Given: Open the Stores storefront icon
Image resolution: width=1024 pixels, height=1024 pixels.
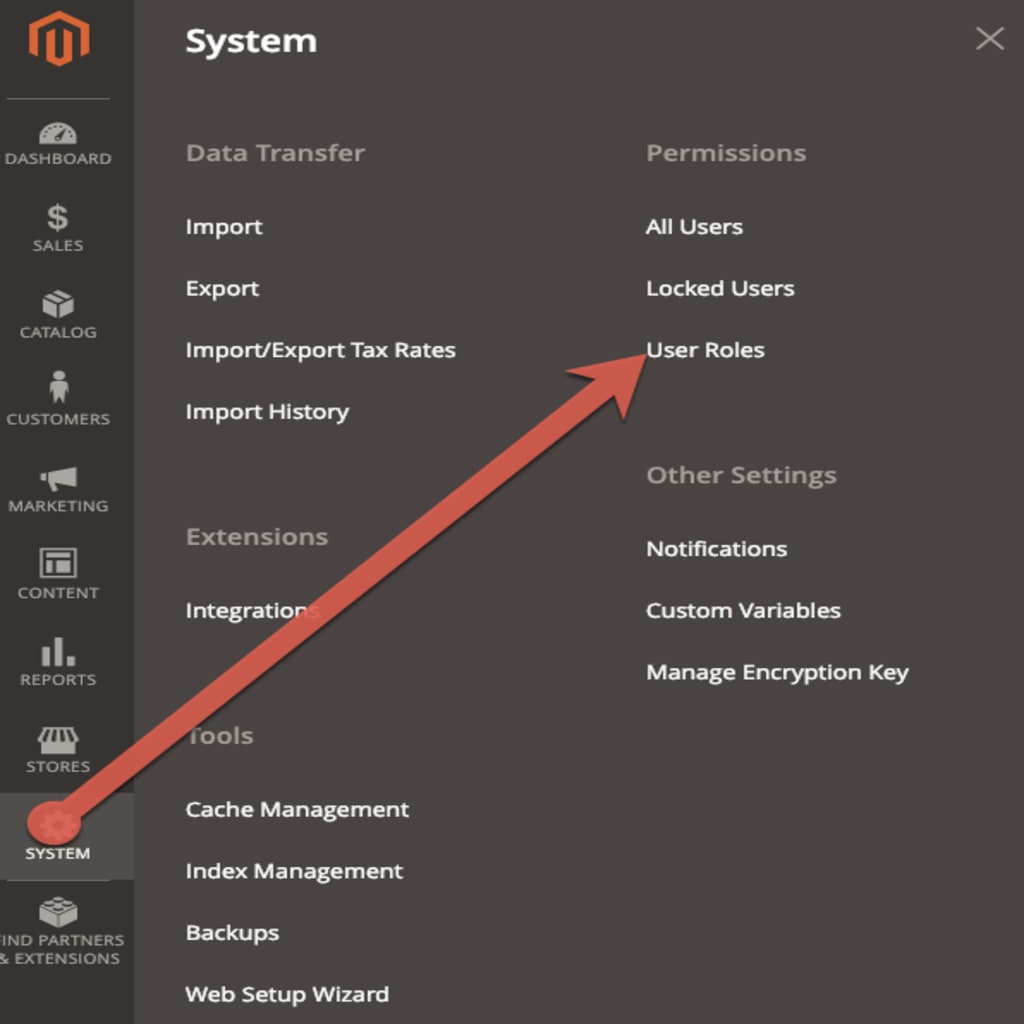Looking at the screenshot, I should tap(58, 740).
